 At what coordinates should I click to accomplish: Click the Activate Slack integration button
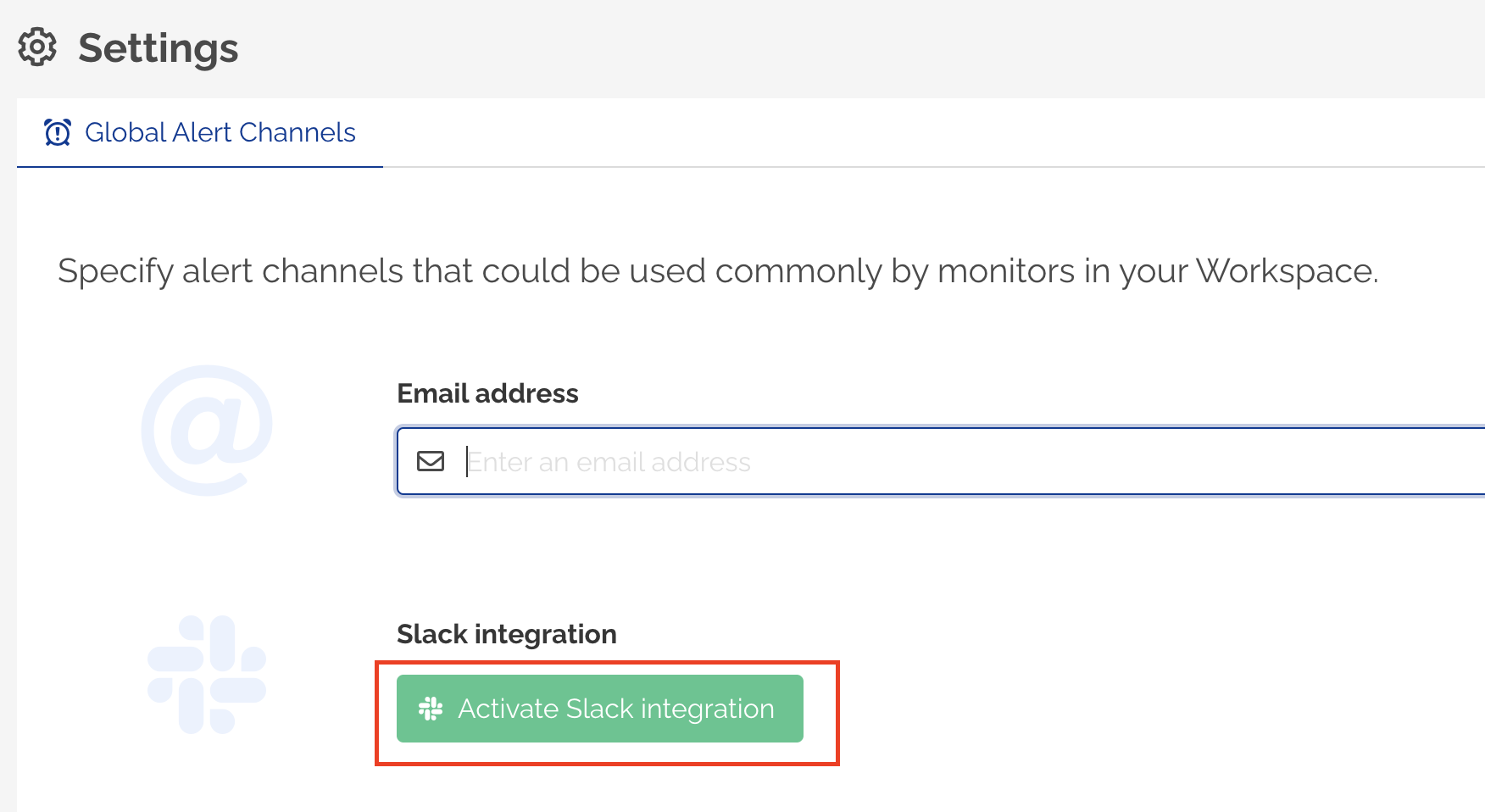point(599,709)
